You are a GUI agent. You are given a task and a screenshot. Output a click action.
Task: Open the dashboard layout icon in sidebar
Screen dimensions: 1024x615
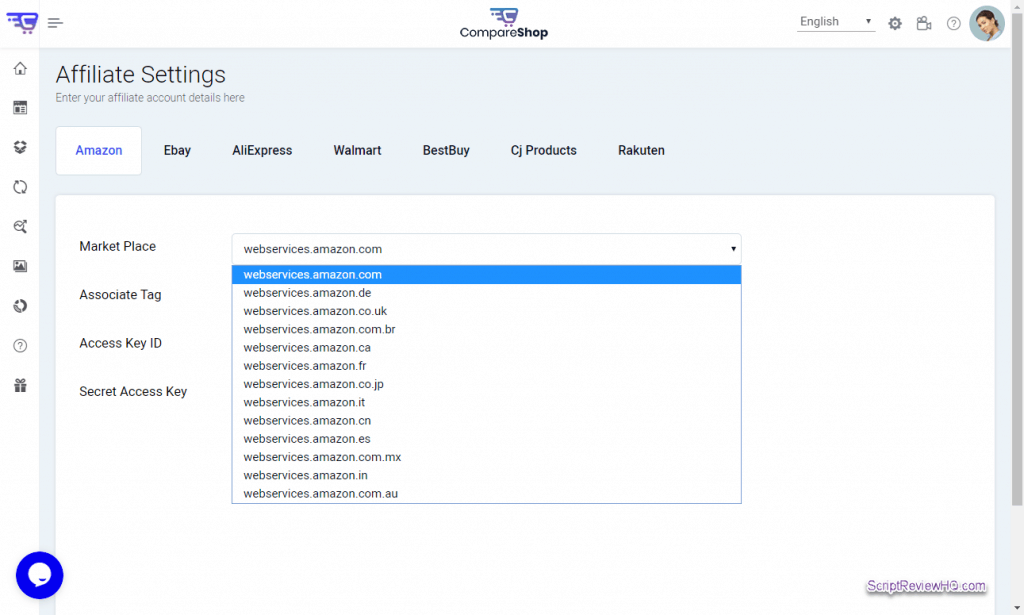[20, 108]
